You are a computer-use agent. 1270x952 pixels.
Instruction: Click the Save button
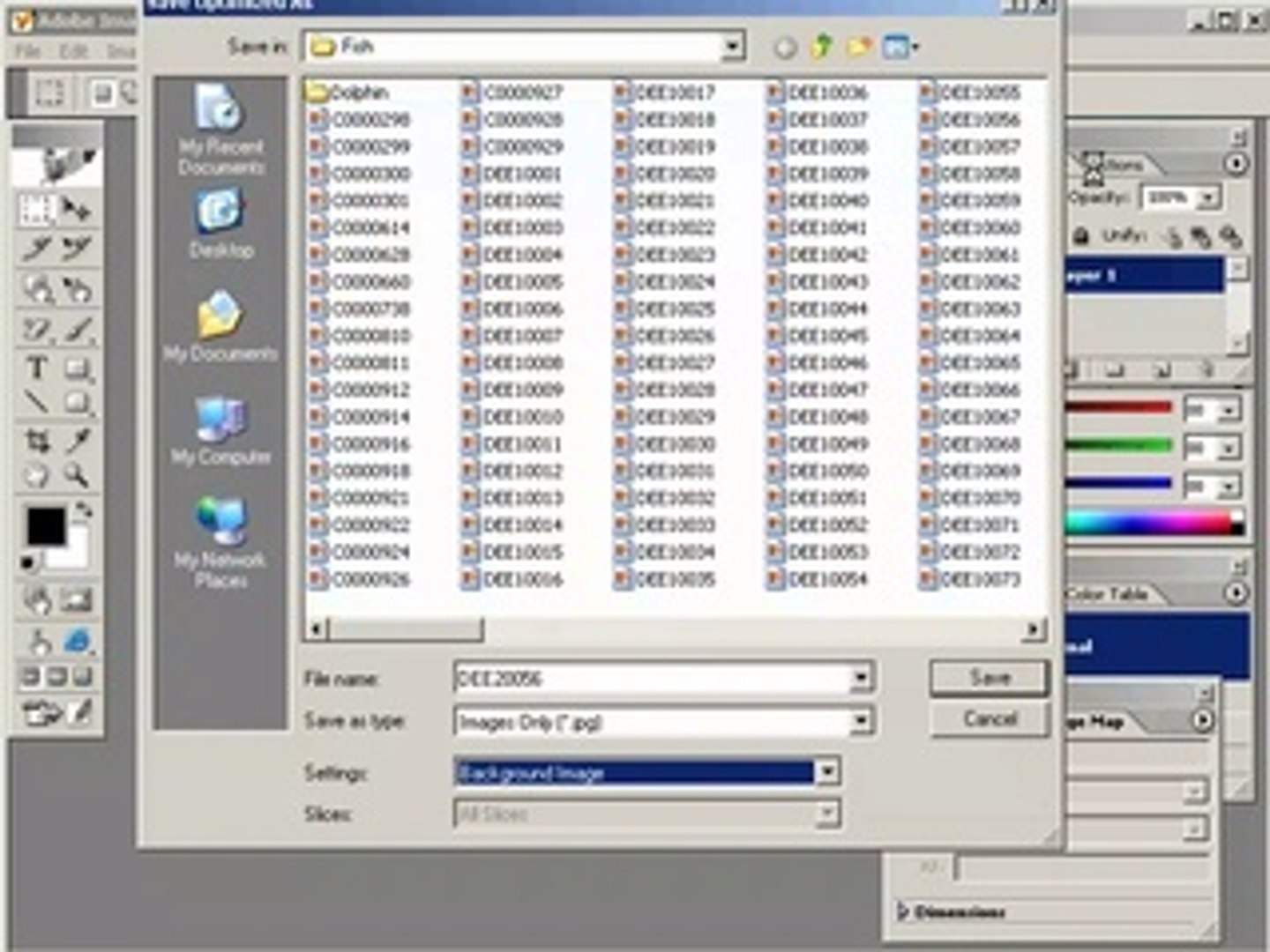[x=990, y=678]
